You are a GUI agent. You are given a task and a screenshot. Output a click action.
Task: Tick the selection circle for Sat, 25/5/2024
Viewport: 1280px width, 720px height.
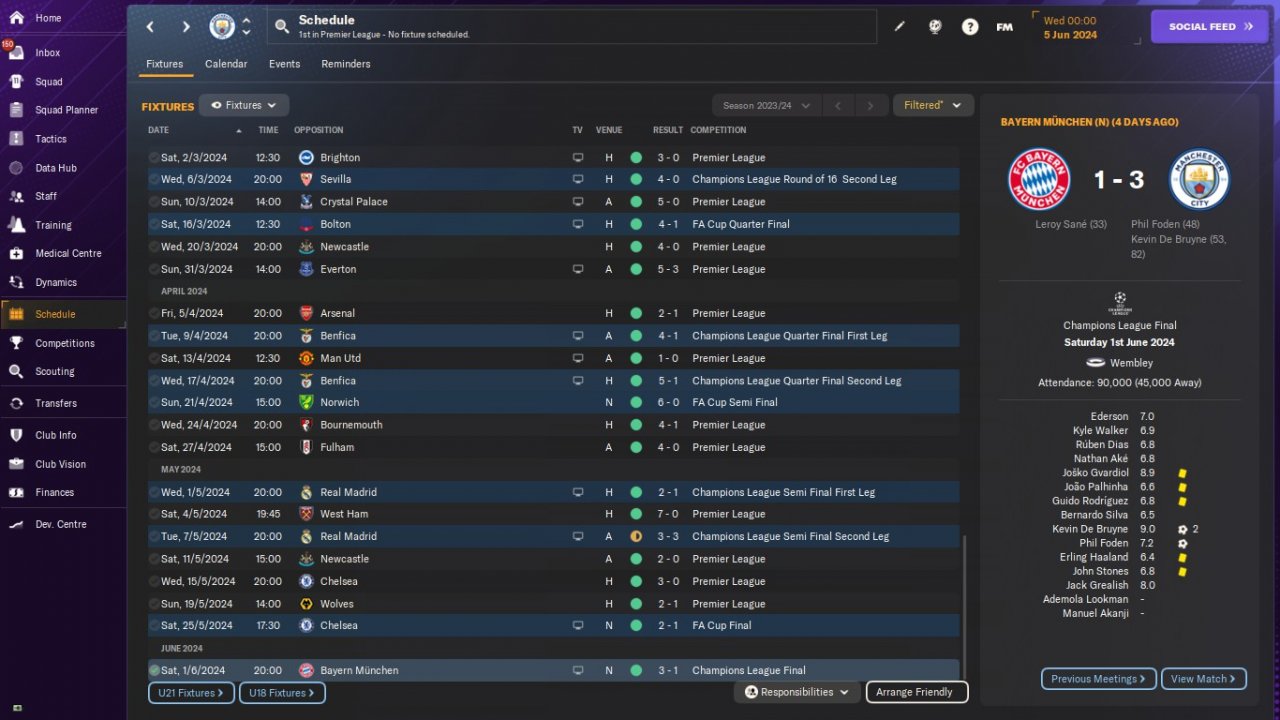point(154,626)
